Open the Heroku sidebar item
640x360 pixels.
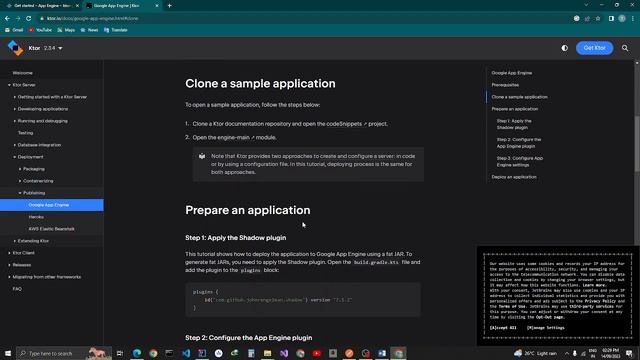pos(36,217)
